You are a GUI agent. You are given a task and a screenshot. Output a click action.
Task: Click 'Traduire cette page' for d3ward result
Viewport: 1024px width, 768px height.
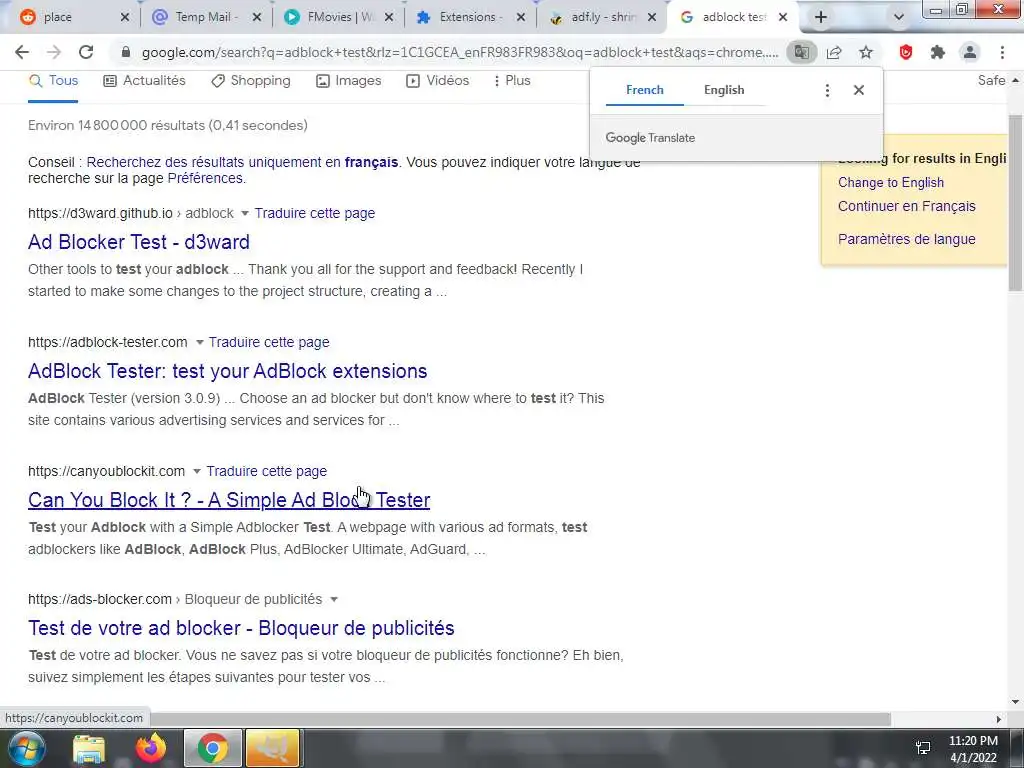click(315, 214)
